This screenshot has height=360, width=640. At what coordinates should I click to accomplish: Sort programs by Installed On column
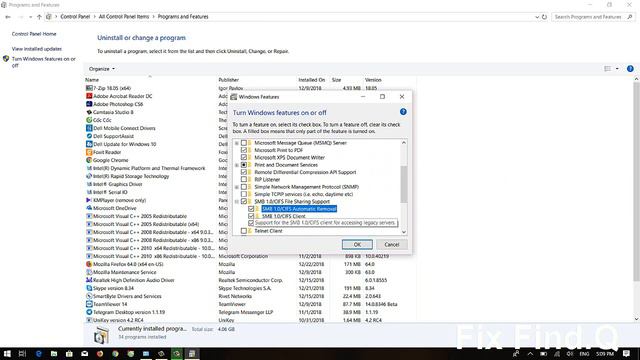(x=311, y=80)
